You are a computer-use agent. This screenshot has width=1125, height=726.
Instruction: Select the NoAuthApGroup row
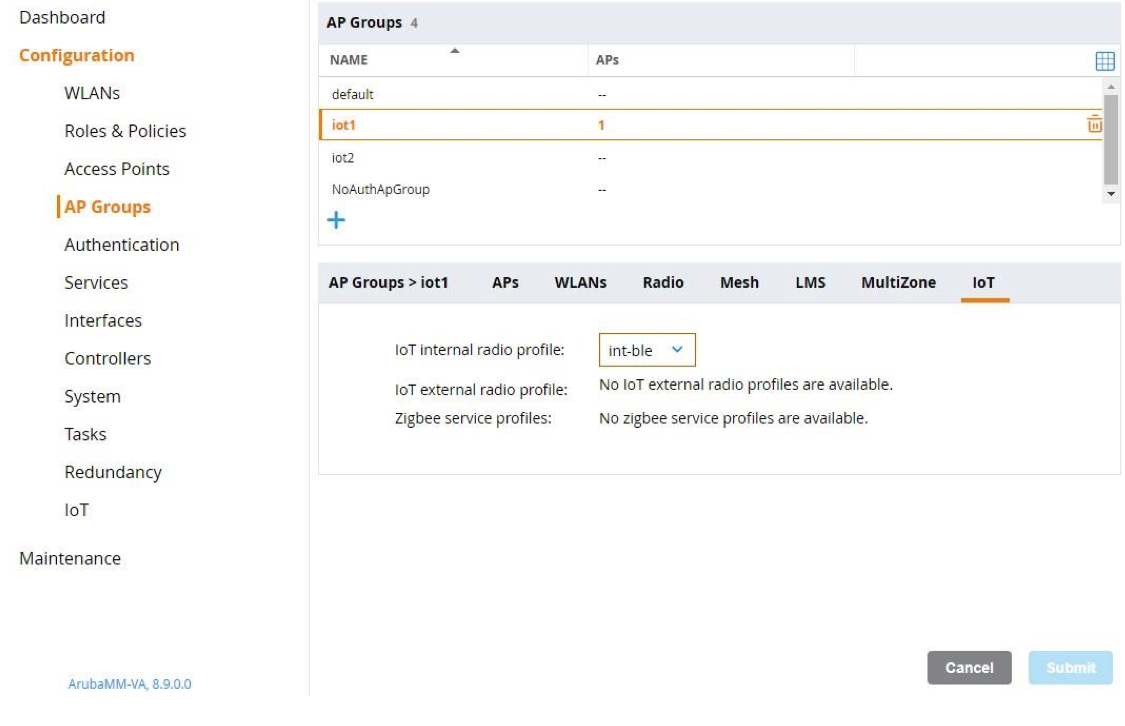point(380,189)
